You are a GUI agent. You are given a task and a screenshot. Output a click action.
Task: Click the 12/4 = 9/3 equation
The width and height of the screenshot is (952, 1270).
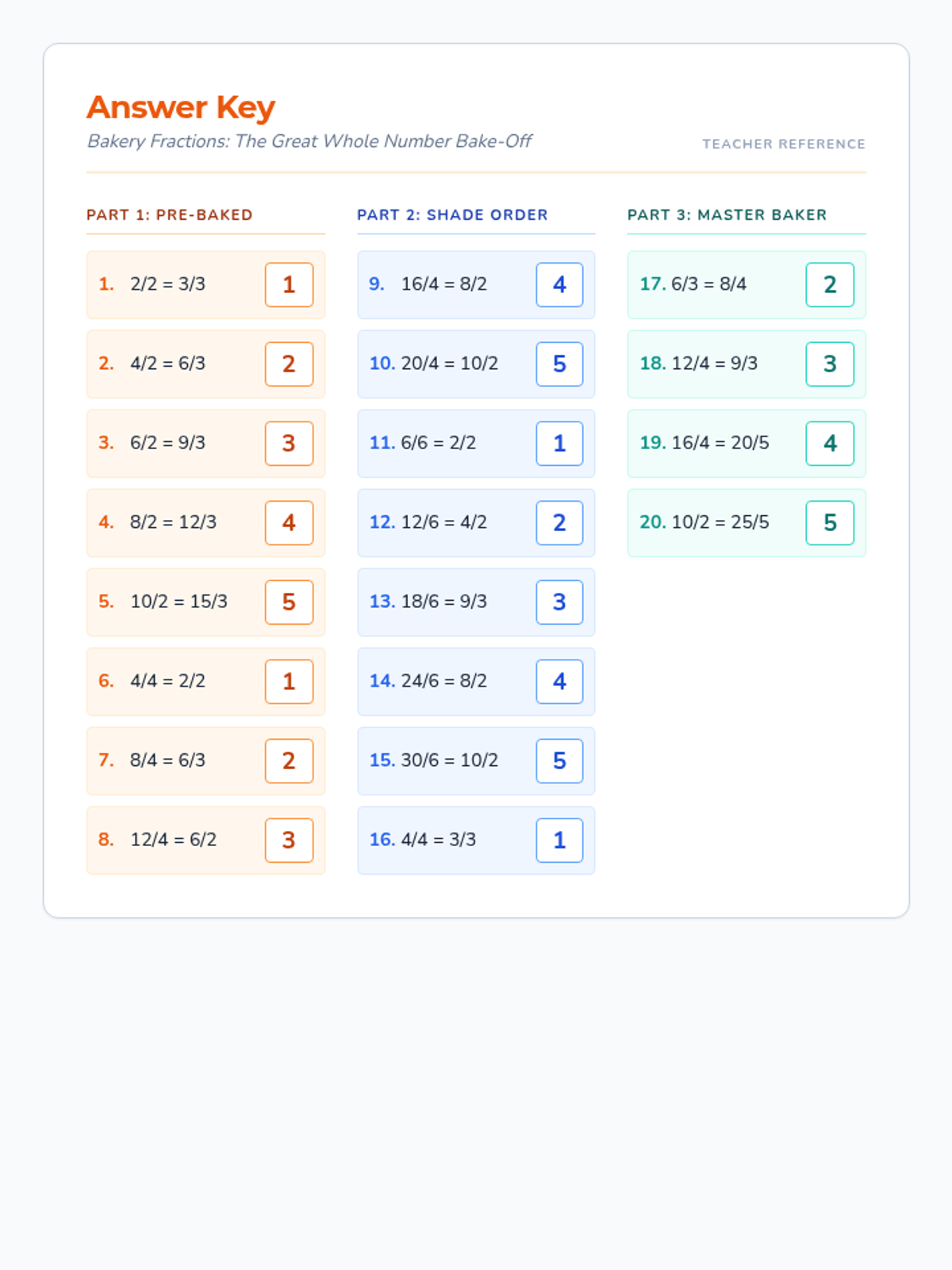click(714, 364)
